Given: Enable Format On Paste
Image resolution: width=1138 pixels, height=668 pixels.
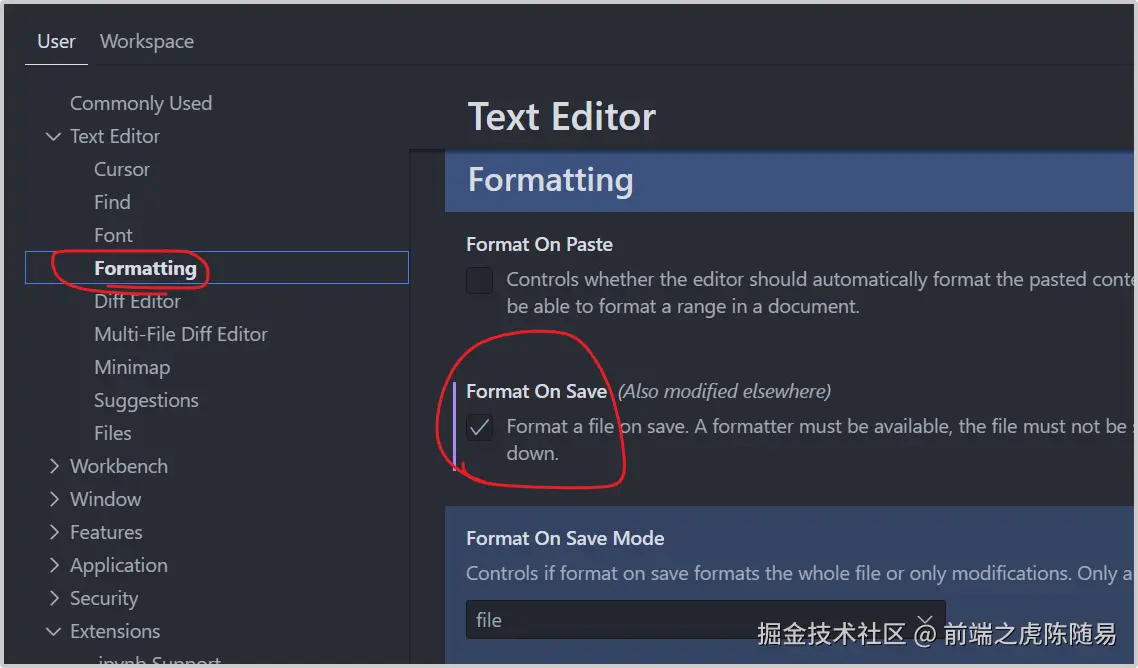Looking at the screenshot, I should (x=479, y=281).
